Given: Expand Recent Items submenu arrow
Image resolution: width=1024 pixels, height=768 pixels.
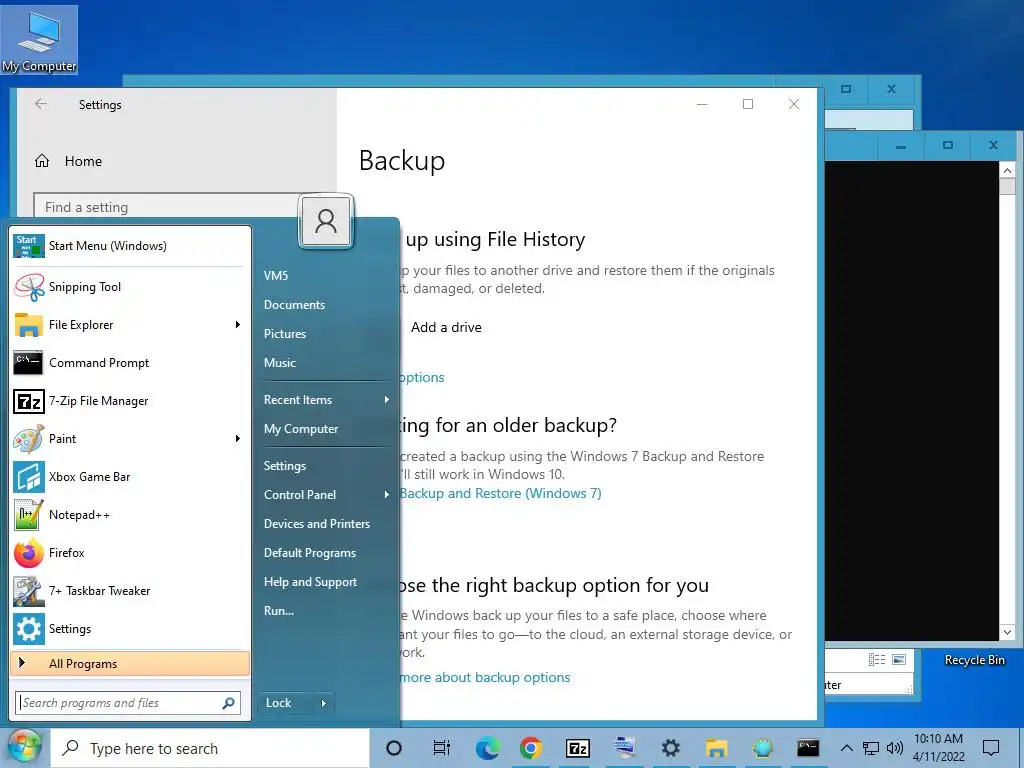Looking at the screenshot, I should coord(387,400).
